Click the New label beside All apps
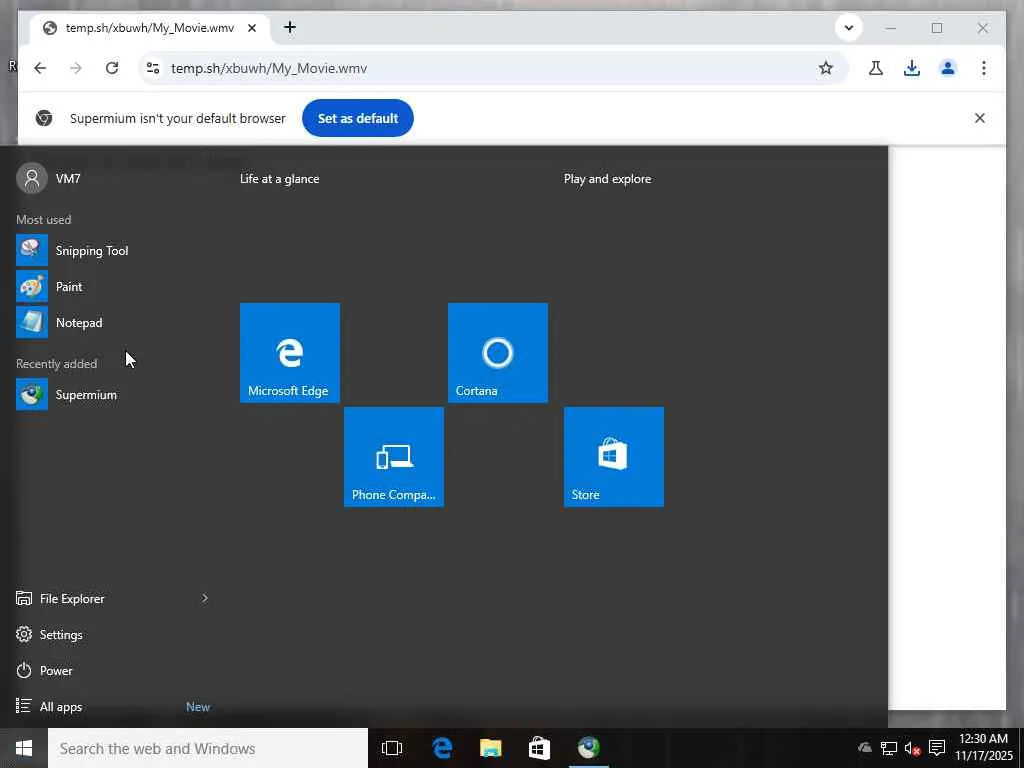The image size is (1024, 768). coord(198,707)
